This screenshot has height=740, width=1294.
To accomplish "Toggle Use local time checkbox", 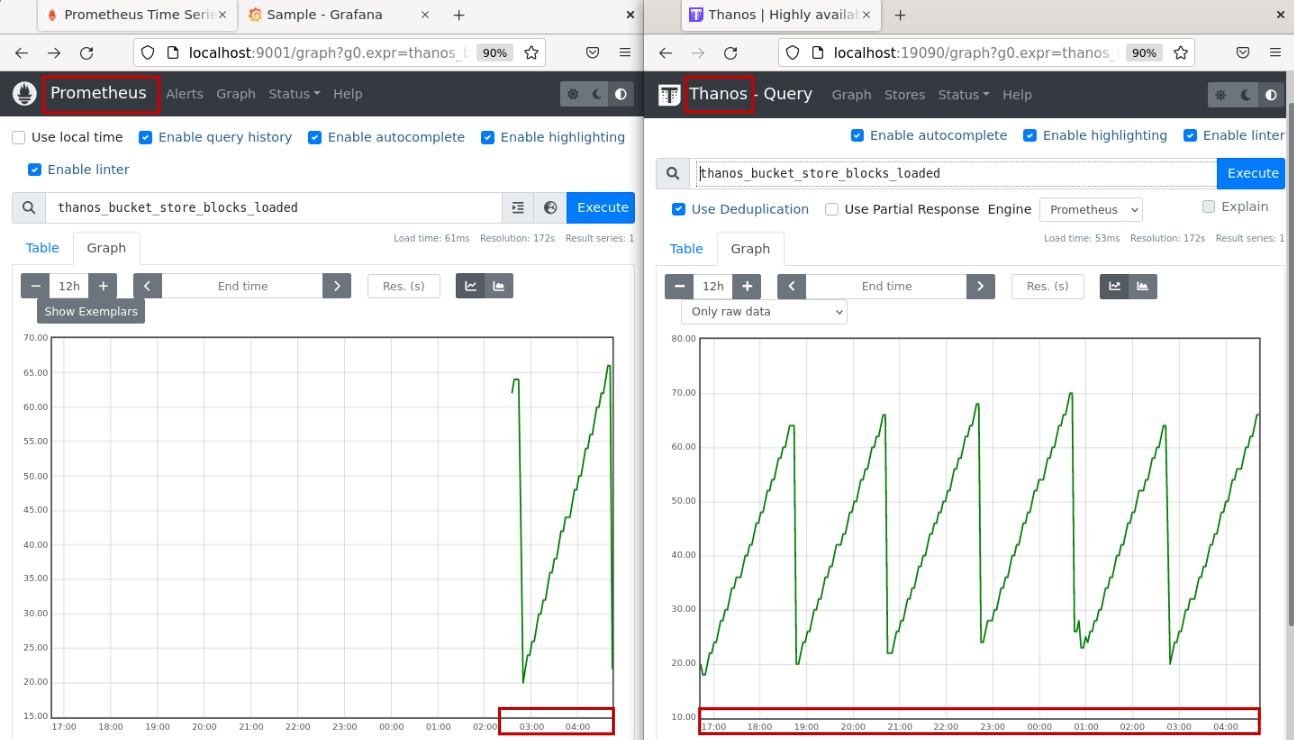I will (x=19, y=137).
